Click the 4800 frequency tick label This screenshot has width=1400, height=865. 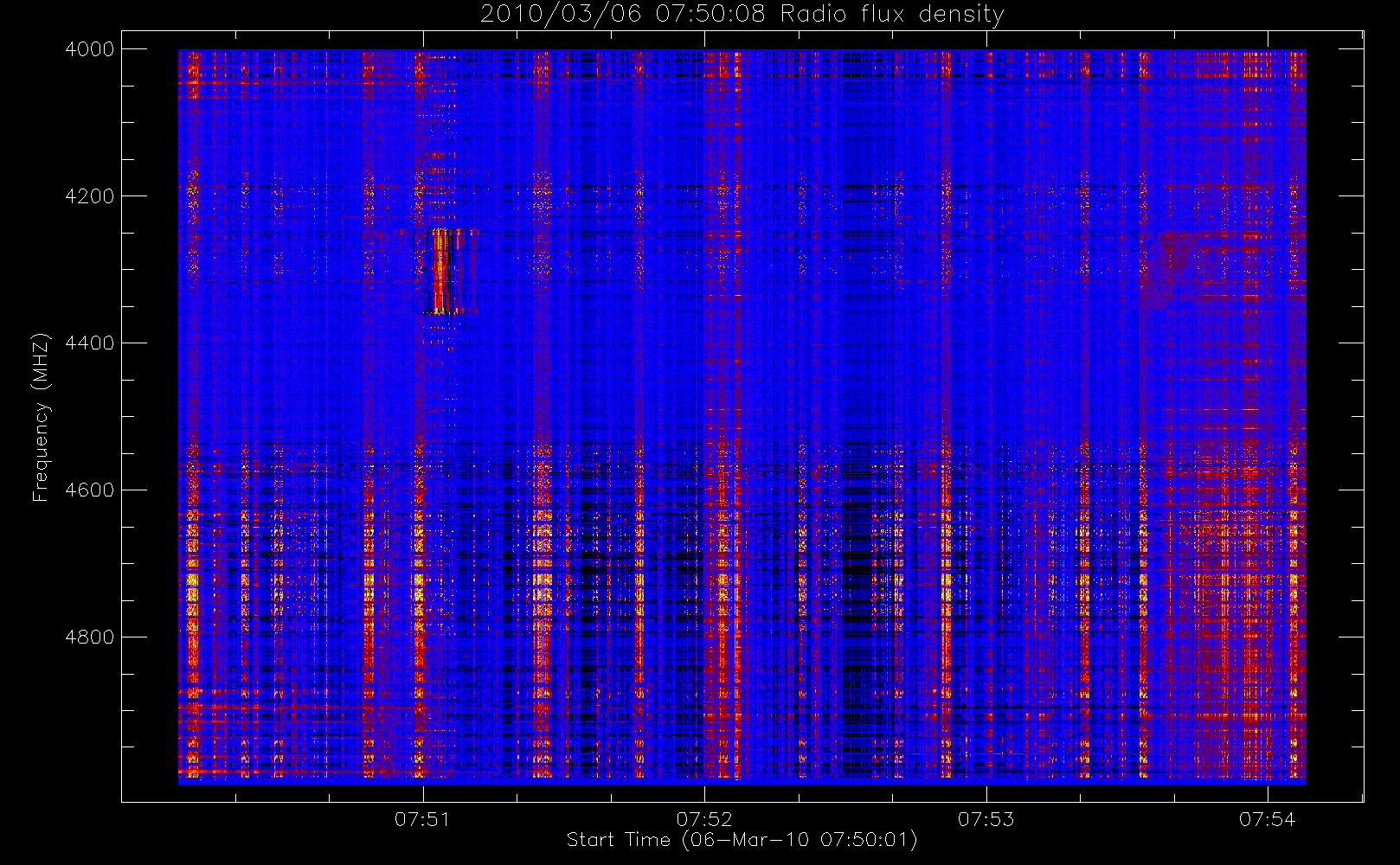pos(90,638)
